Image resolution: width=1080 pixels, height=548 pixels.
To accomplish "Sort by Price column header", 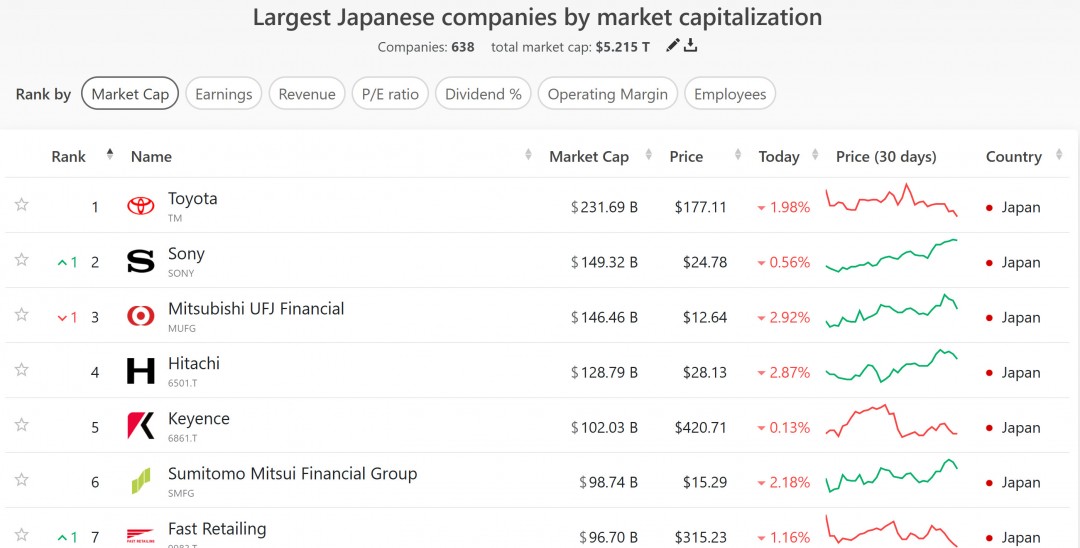I will pyautogui.click(x=686, y=156).
